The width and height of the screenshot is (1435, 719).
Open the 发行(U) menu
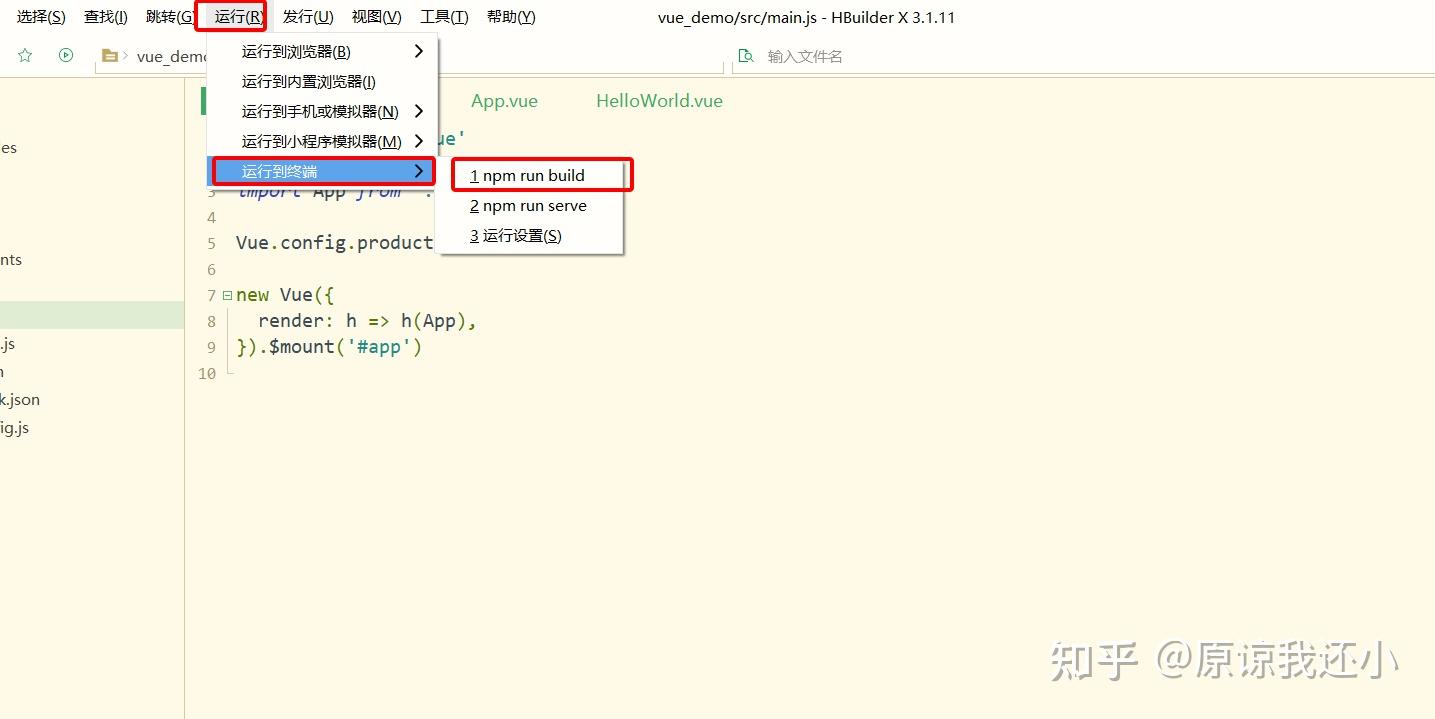pyautogui.click(x=308, y=17)
